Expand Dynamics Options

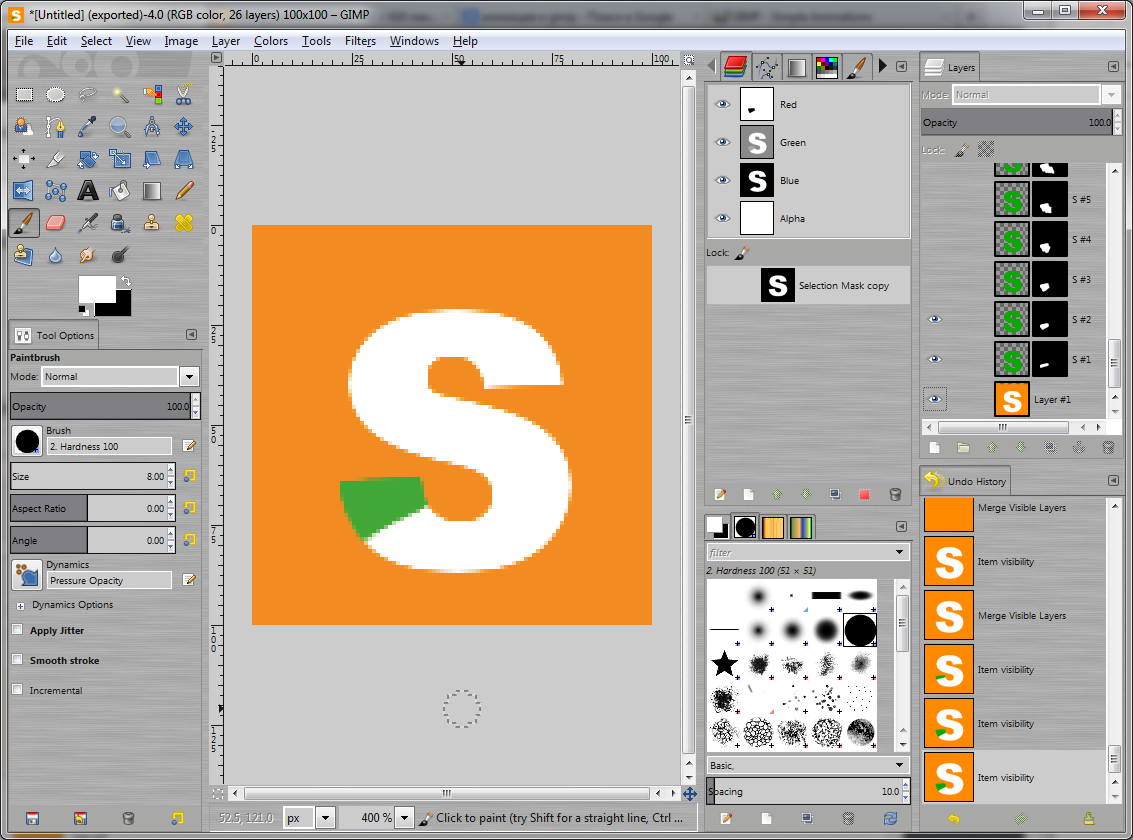click(20, 605)
